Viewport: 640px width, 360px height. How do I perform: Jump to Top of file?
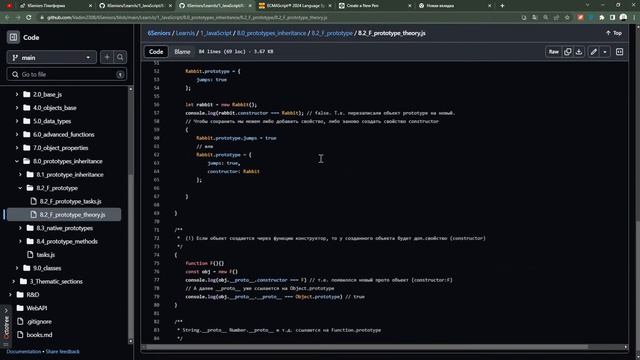coord(613,33)
